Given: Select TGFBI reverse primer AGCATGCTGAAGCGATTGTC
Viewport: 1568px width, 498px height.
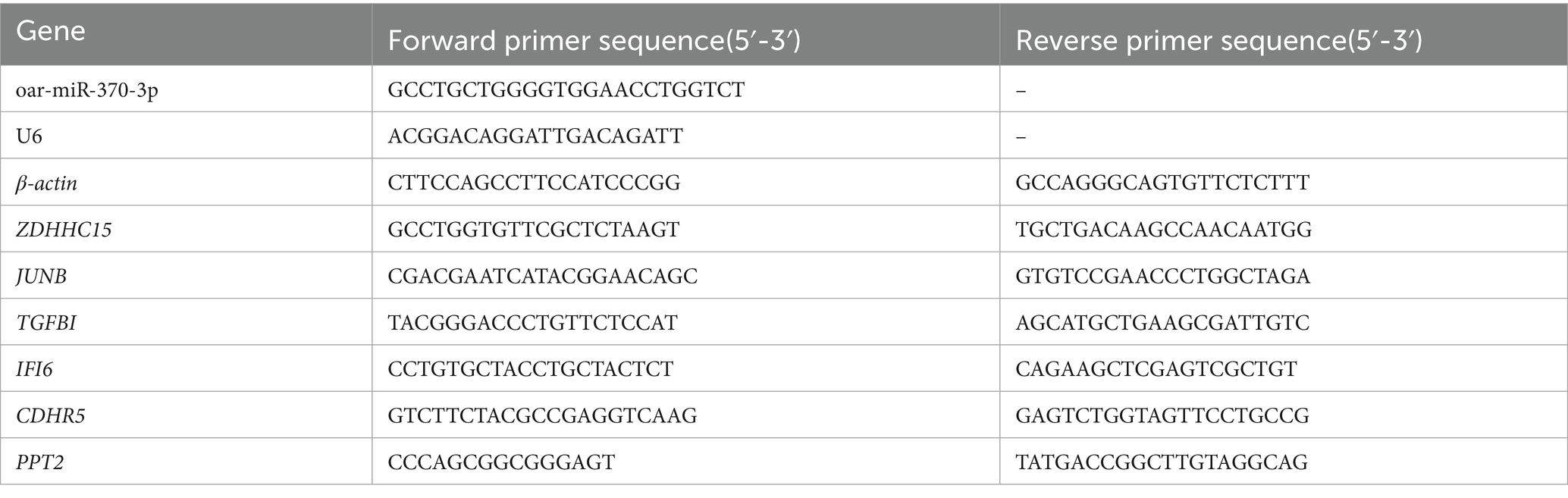Looking at the screenshot, I should click(1162, 324).
